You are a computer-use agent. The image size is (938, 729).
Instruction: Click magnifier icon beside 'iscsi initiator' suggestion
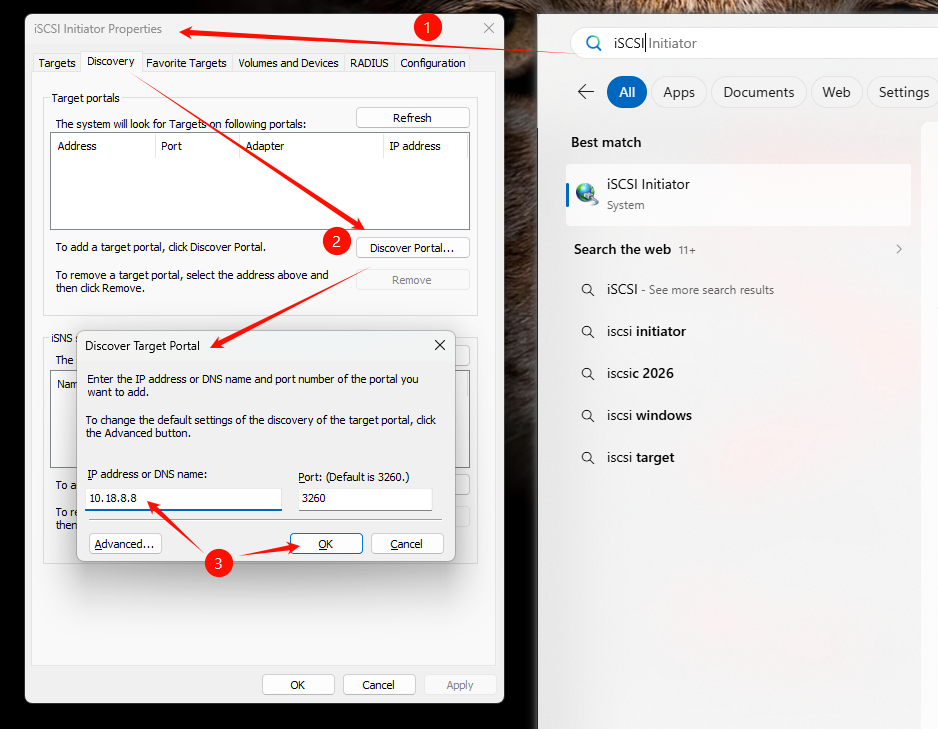(588, 332)
